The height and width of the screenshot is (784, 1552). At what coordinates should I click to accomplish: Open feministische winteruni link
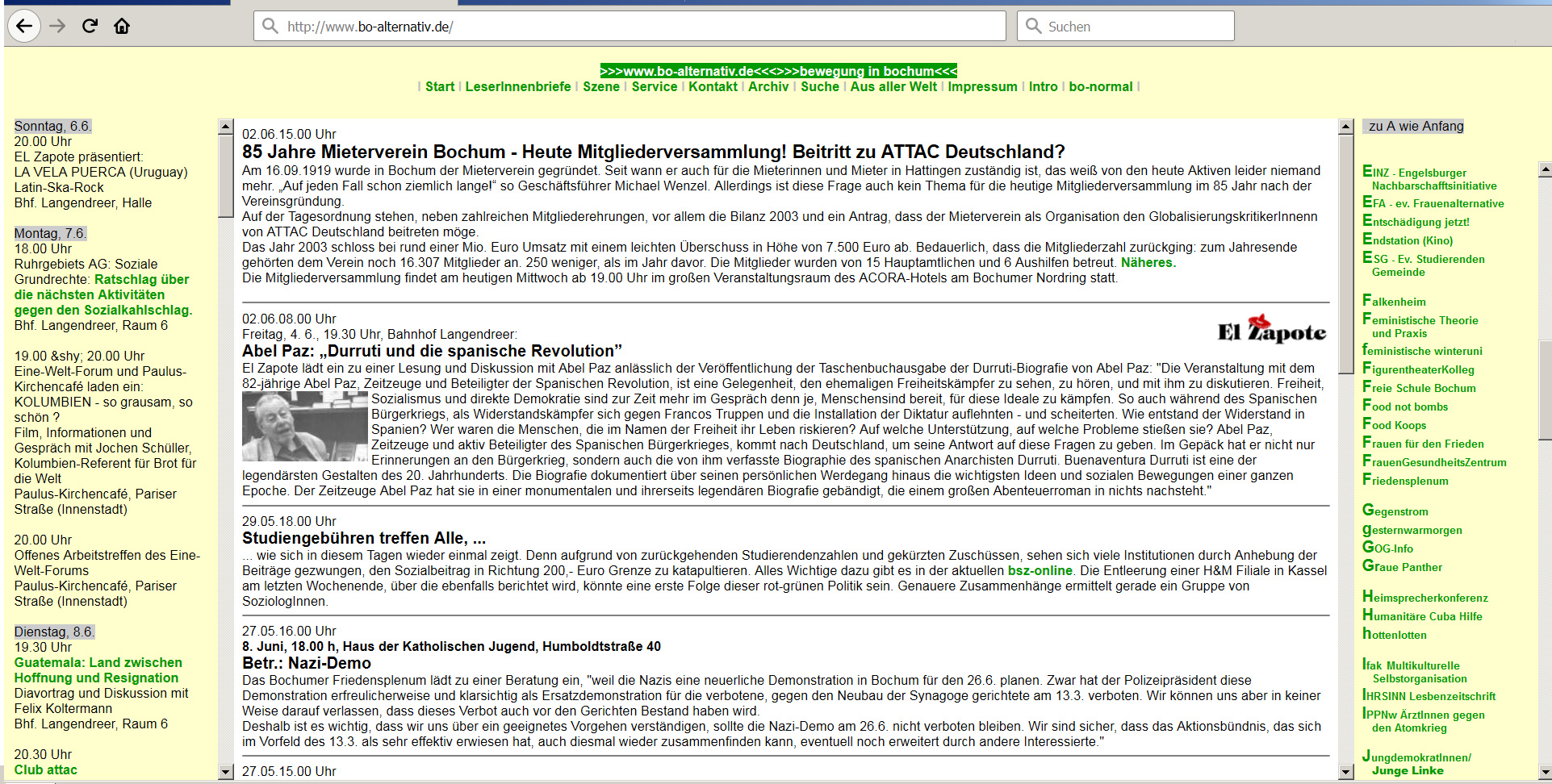coord(1422,350)
